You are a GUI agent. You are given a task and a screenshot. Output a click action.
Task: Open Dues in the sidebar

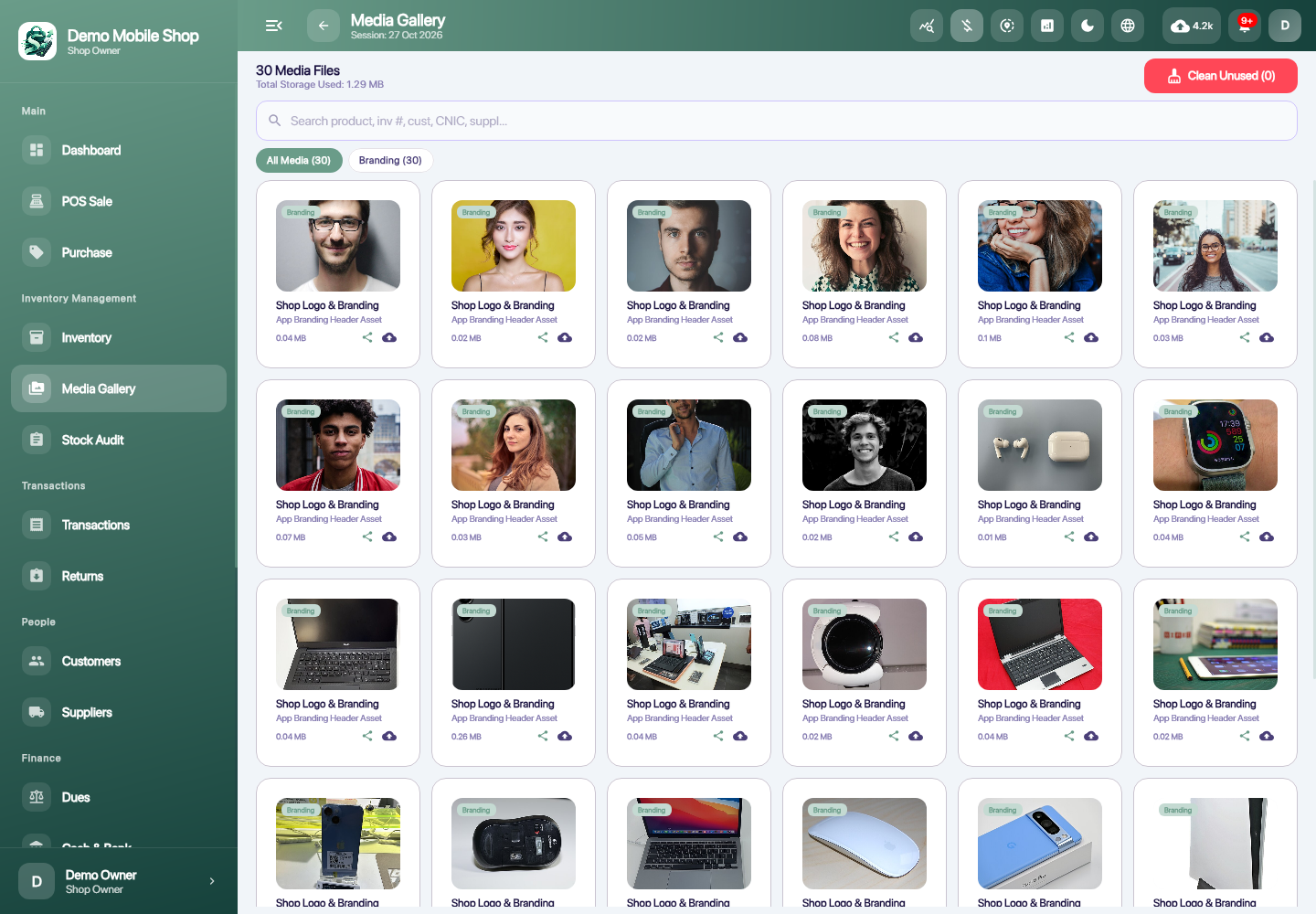tap(119, 797)
